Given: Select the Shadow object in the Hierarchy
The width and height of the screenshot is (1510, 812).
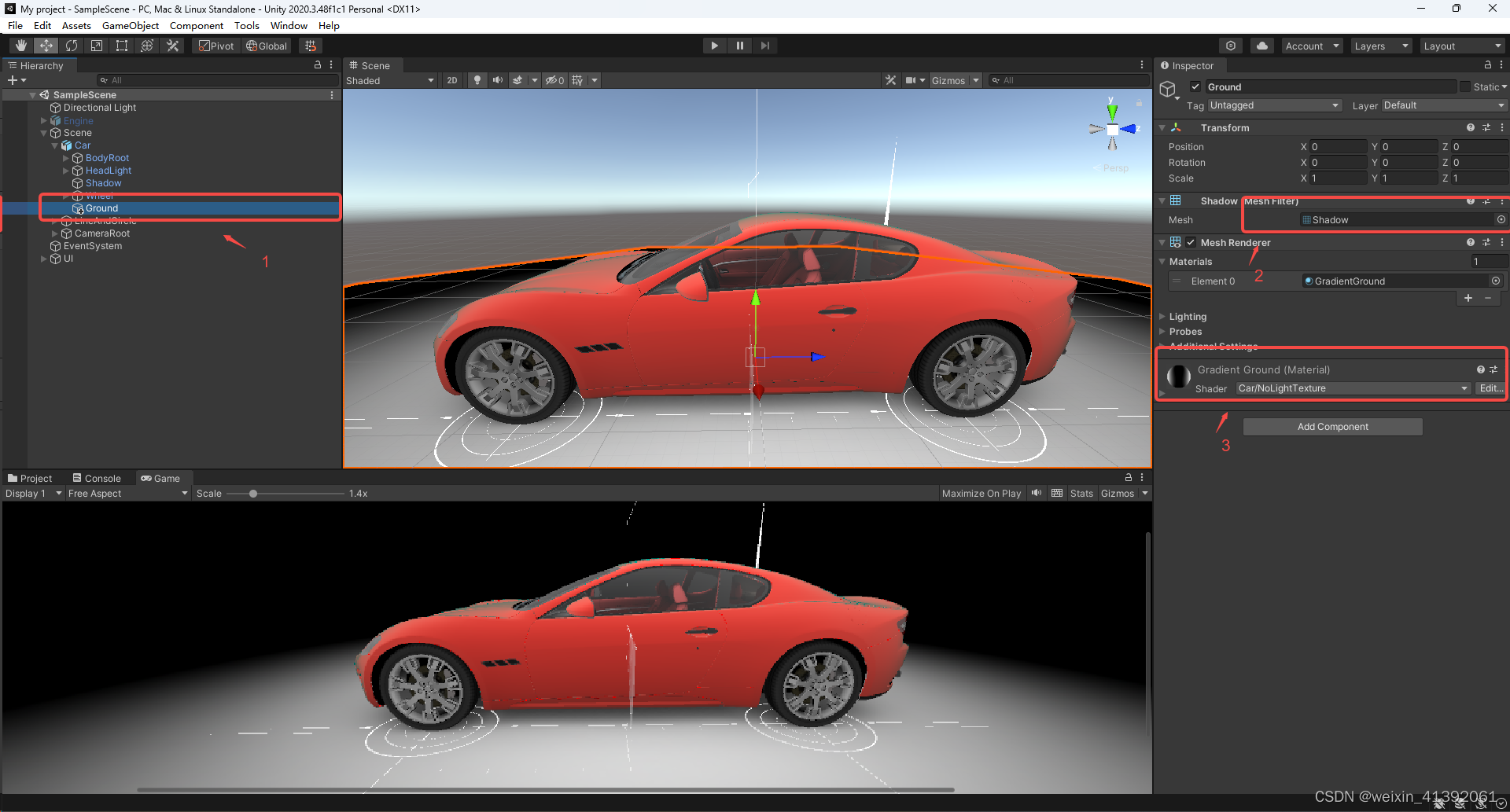Looking at the screenshot, I should (x=103, y=182).
